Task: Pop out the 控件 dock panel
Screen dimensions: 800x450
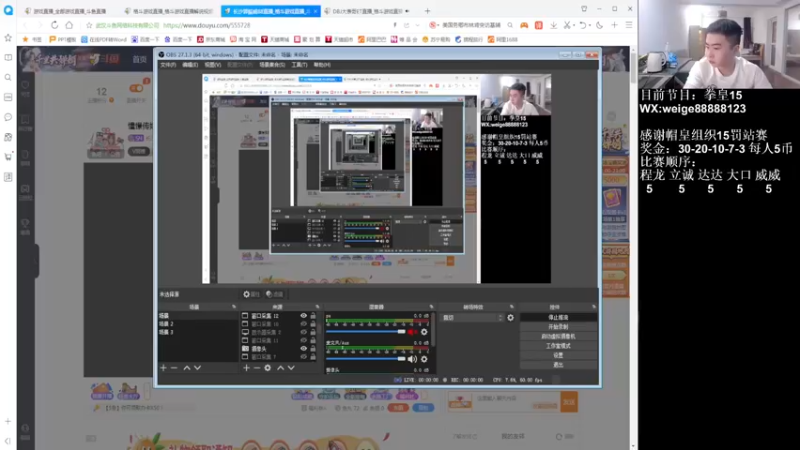Action: tap(594, 307)
